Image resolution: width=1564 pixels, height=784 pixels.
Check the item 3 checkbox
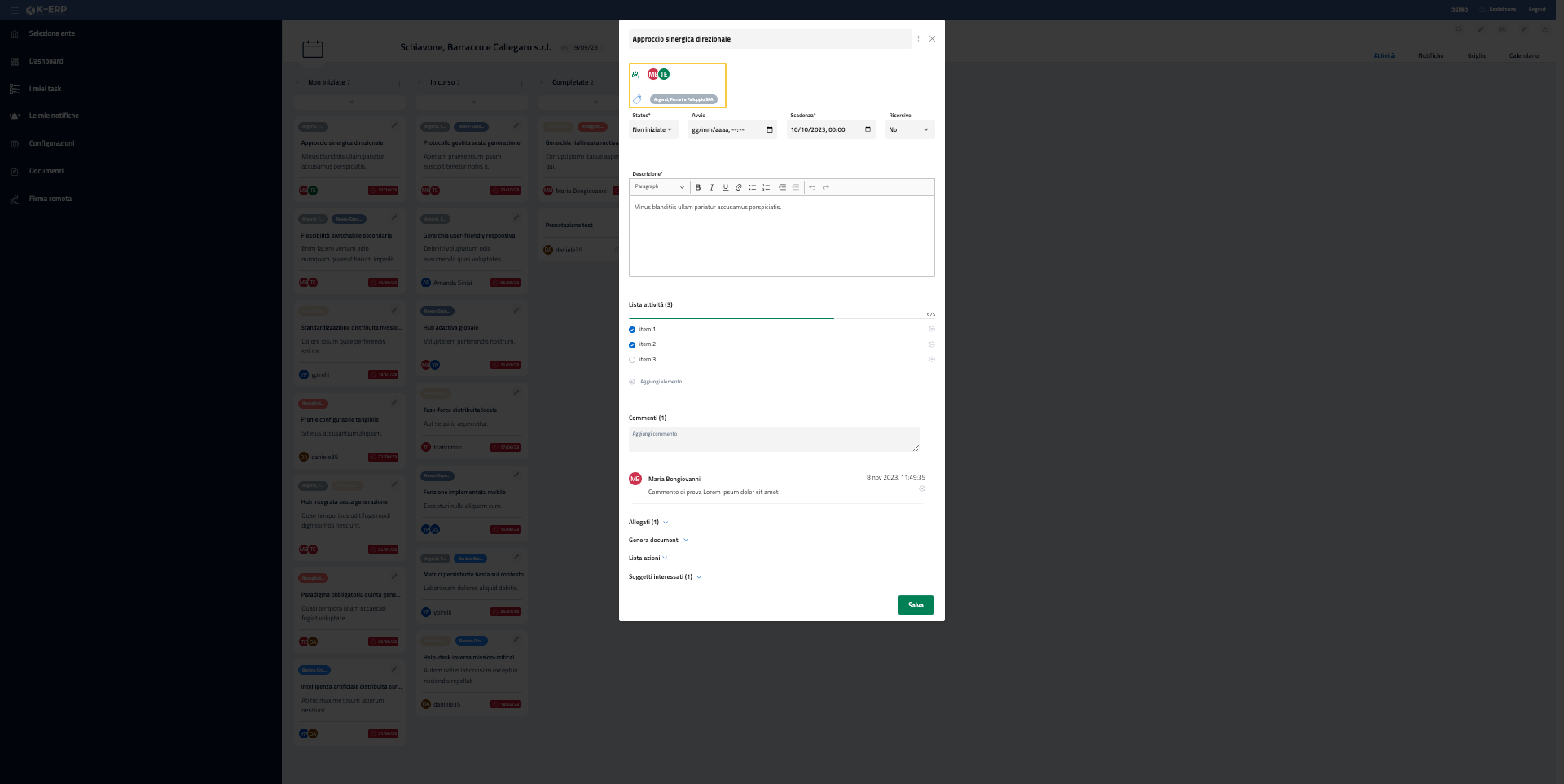[632, 360]
